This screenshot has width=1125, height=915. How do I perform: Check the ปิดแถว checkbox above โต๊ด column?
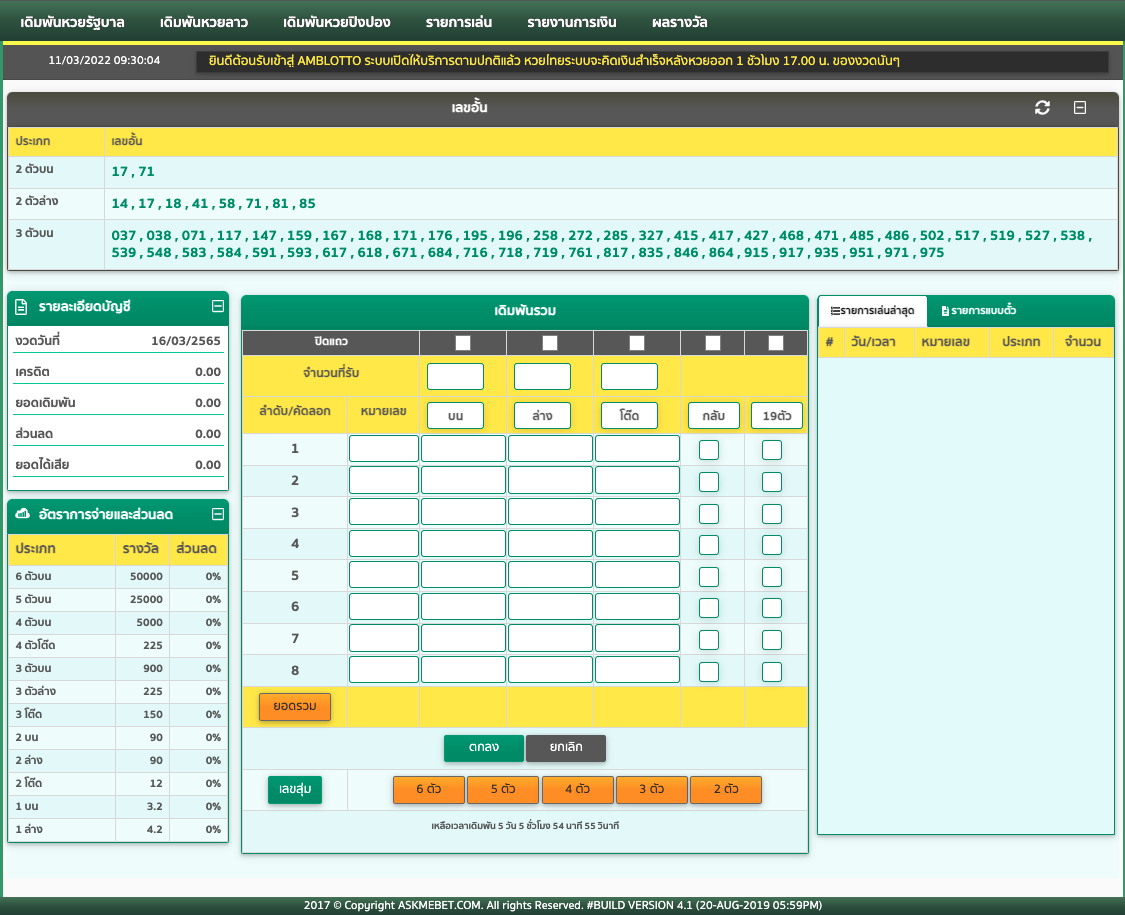coord(636,343)
